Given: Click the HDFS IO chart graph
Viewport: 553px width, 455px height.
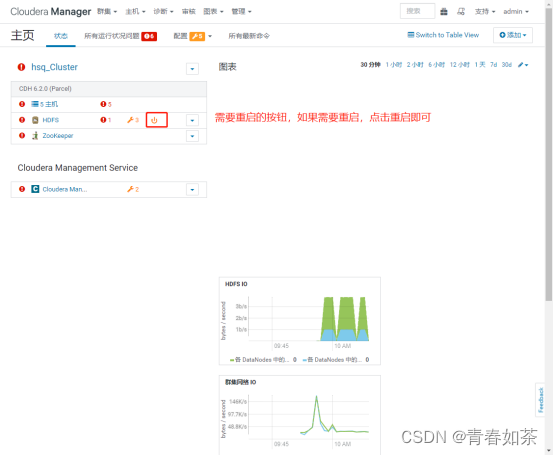Looking at the screenshot, I should 309,319.
